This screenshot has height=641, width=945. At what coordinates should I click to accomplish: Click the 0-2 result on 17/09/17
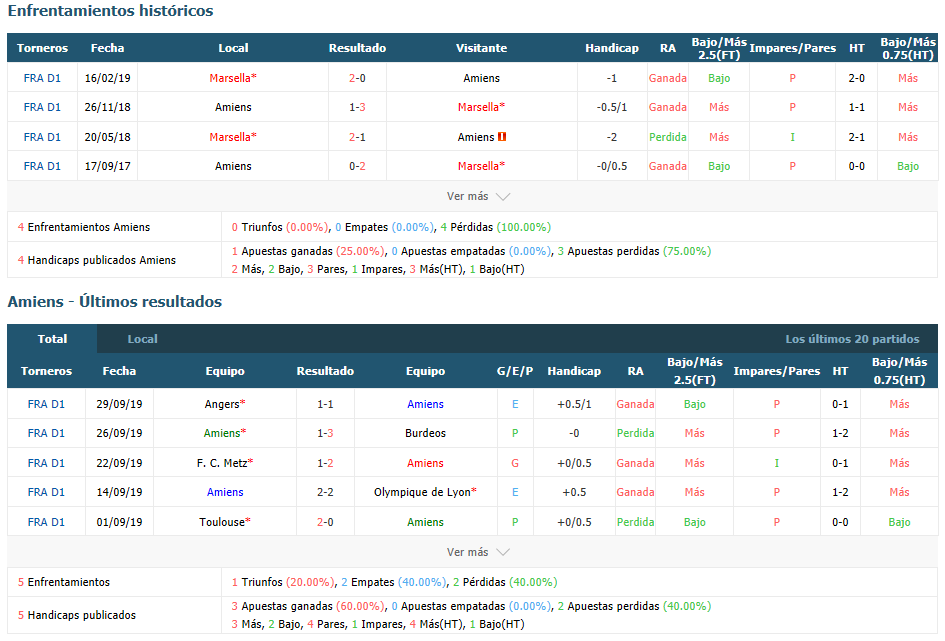[x=357, y=166]
